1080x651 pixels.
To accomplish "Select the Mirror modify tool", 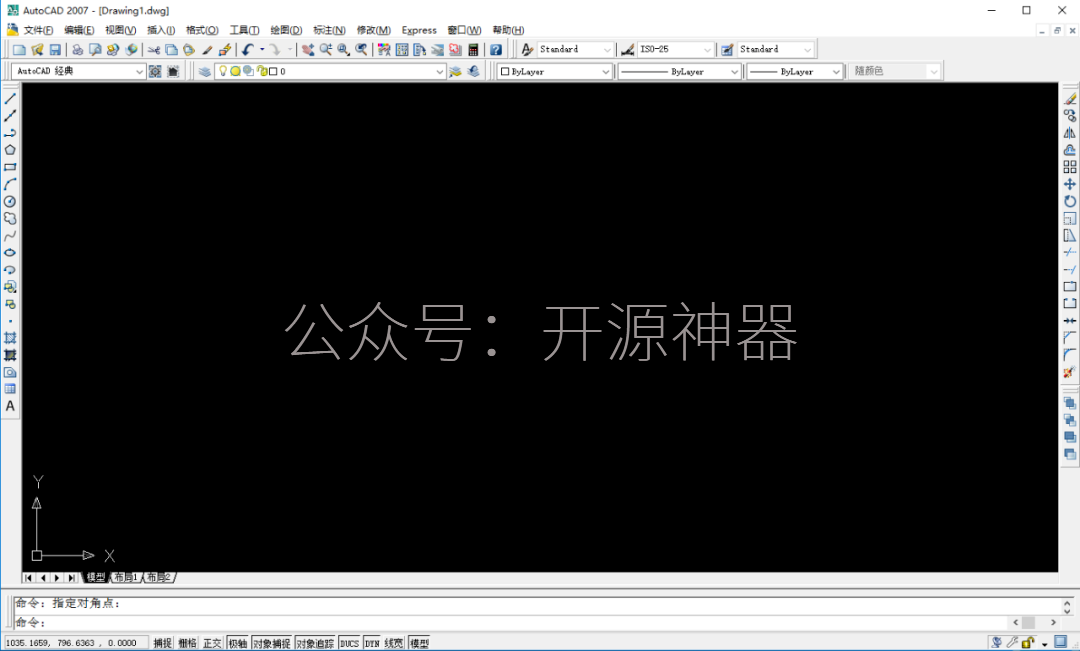I will click(x=1070, y=133).
